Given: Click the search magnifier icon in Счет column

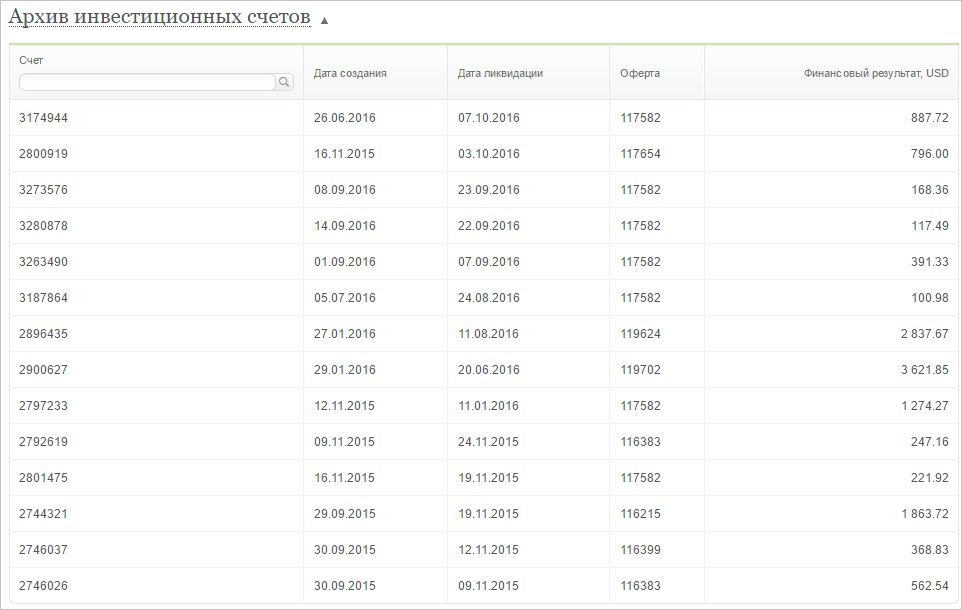Looking at the screenshot, I should tap(284, 83).
